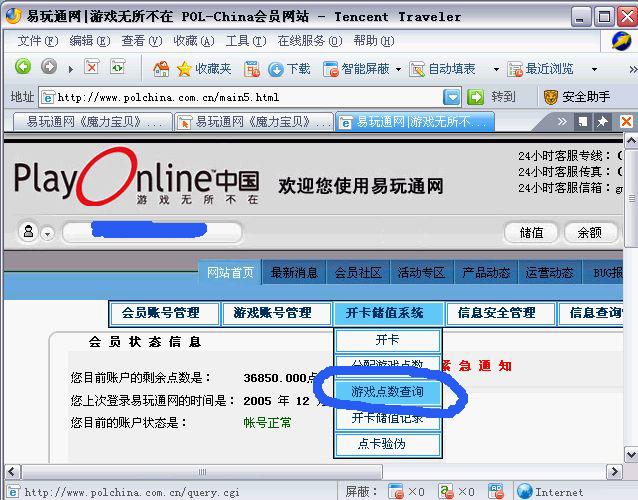Viewport: 638px width, 500px height.
Task: Open 编辑 menu
Action: pos(90,41)
